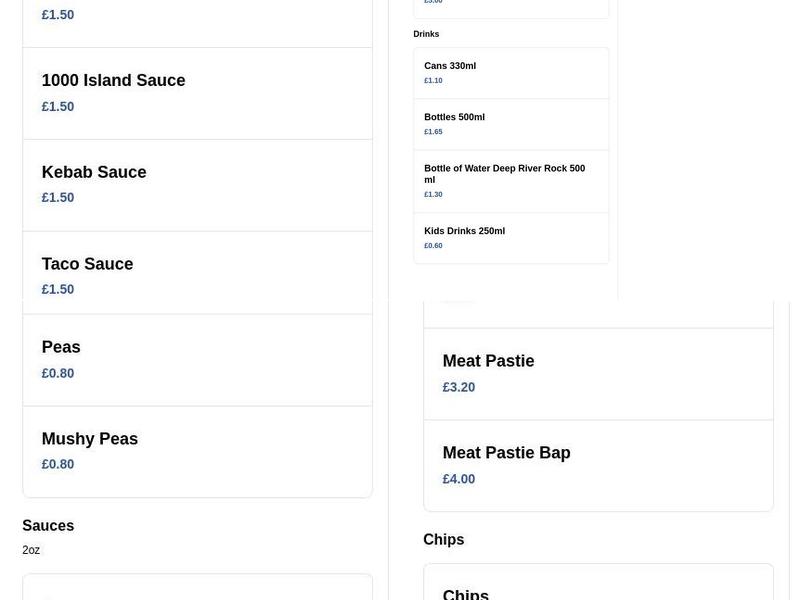Click the £4.00 price under Meat Pastie Bap
The width and height of the screenshot is (800, 600).
coord(458,478)
